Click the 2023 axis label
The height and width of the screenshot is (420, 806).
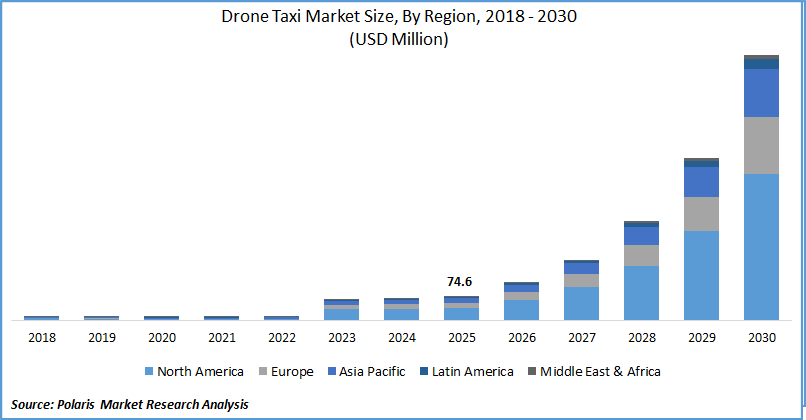coord(342,338)
